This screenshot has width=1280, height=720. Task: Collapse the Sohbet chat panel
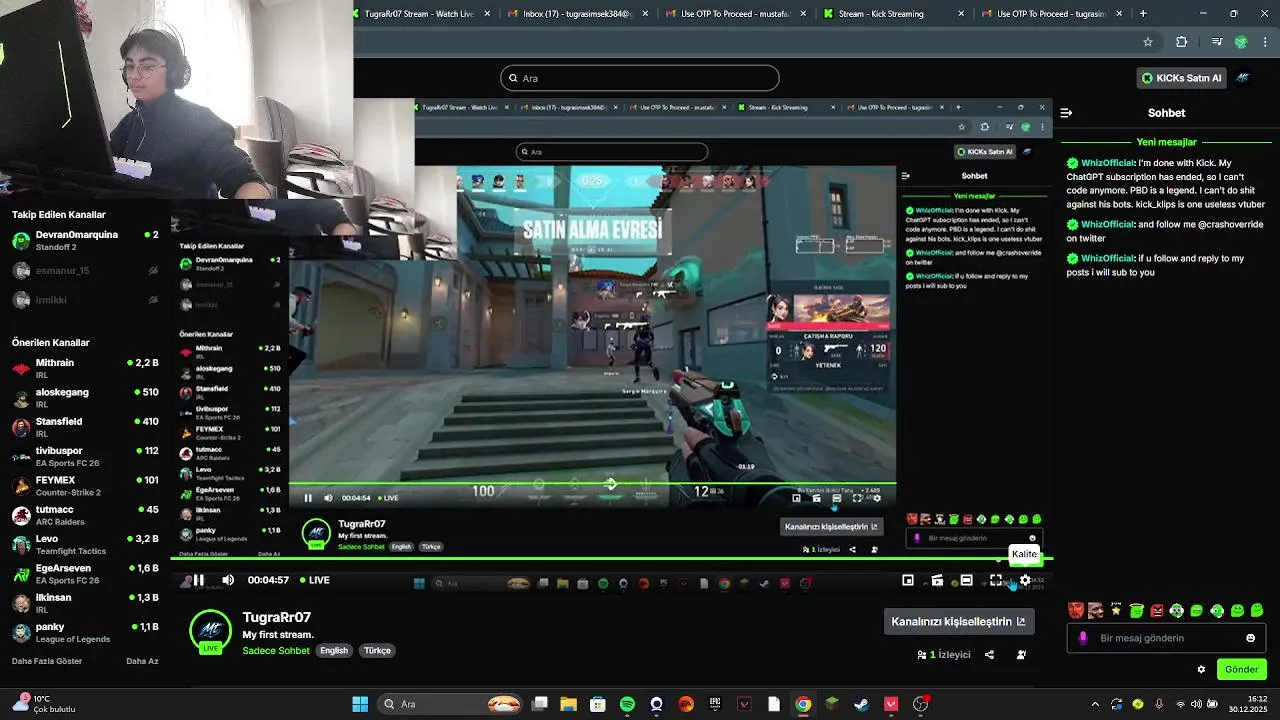[1066, 113]
